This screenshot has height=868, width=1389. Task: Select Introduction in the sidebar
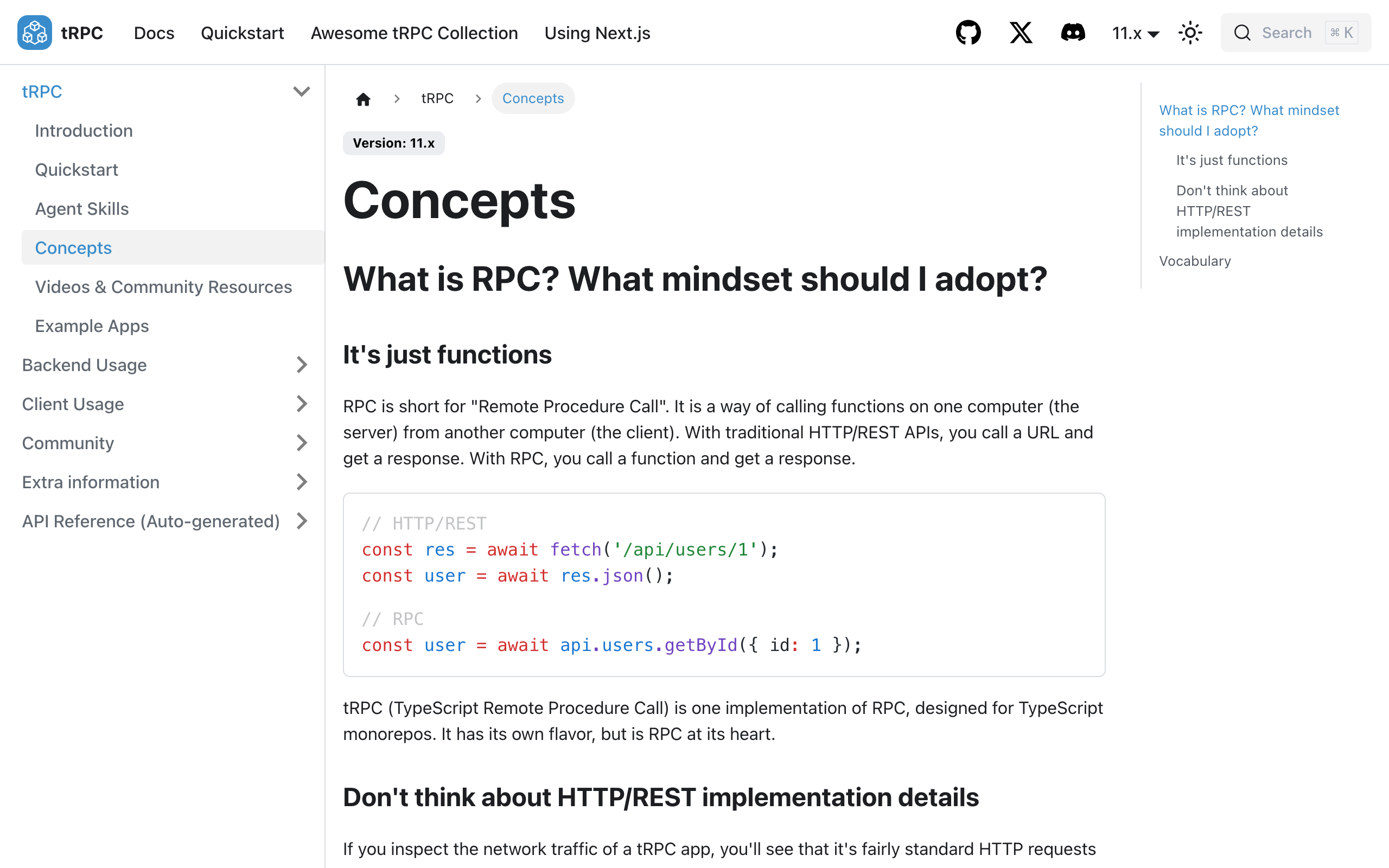point(173,130)
